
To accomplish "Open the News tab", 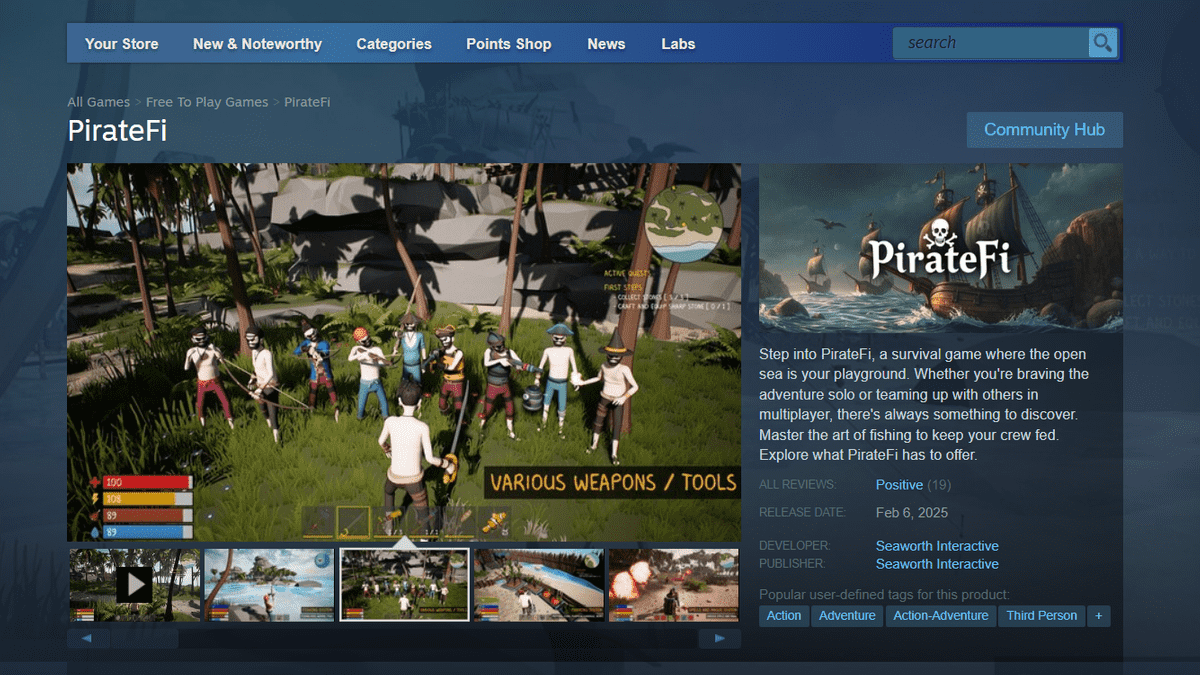I will click(x=606, y=44).
